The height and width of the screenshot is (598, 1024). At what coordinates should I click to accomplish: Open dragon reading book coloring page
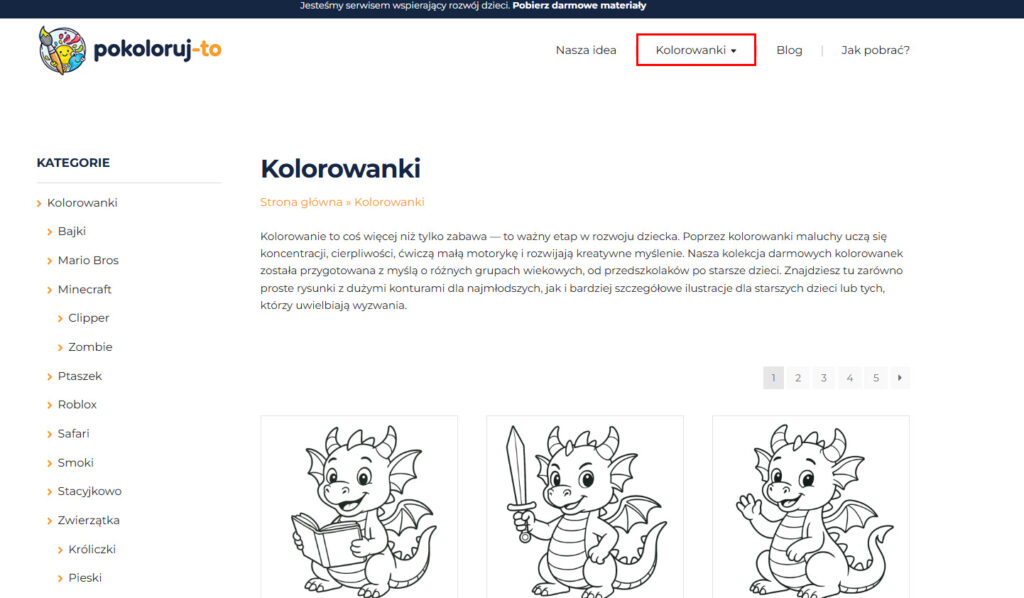coord(359,507)
